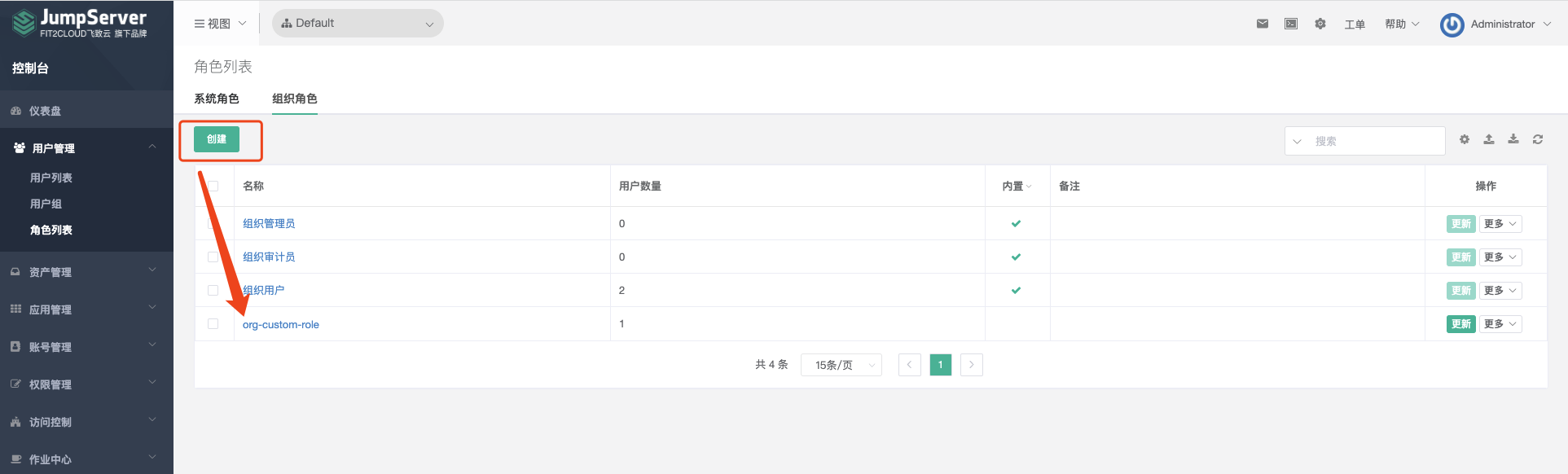Click the export download icon
The image size is (1568, 474).
tap(1513, 139)
